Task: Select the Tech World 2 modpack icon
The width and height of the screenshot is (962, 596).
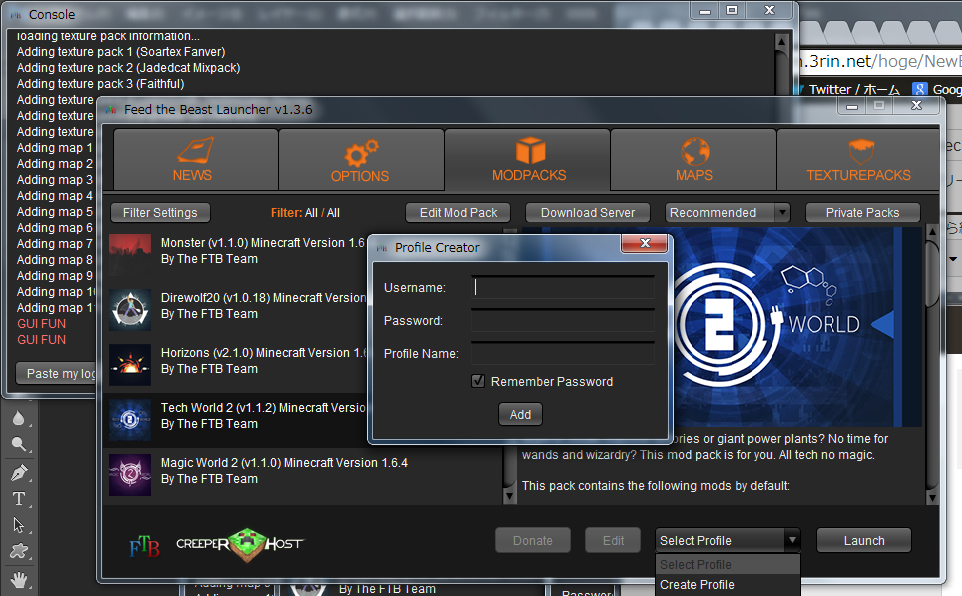Action: coord(130,420)
